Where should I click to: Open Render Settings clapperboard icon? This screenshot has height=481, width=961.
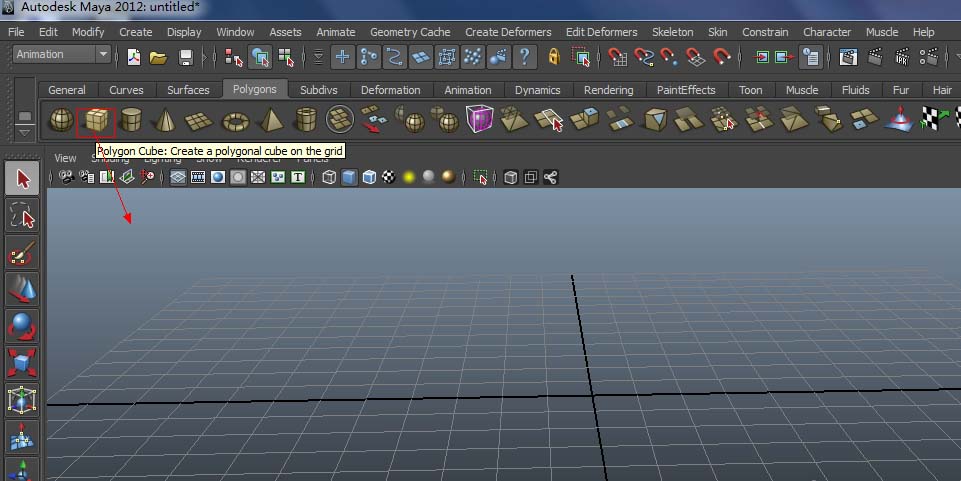pos(929,57)
